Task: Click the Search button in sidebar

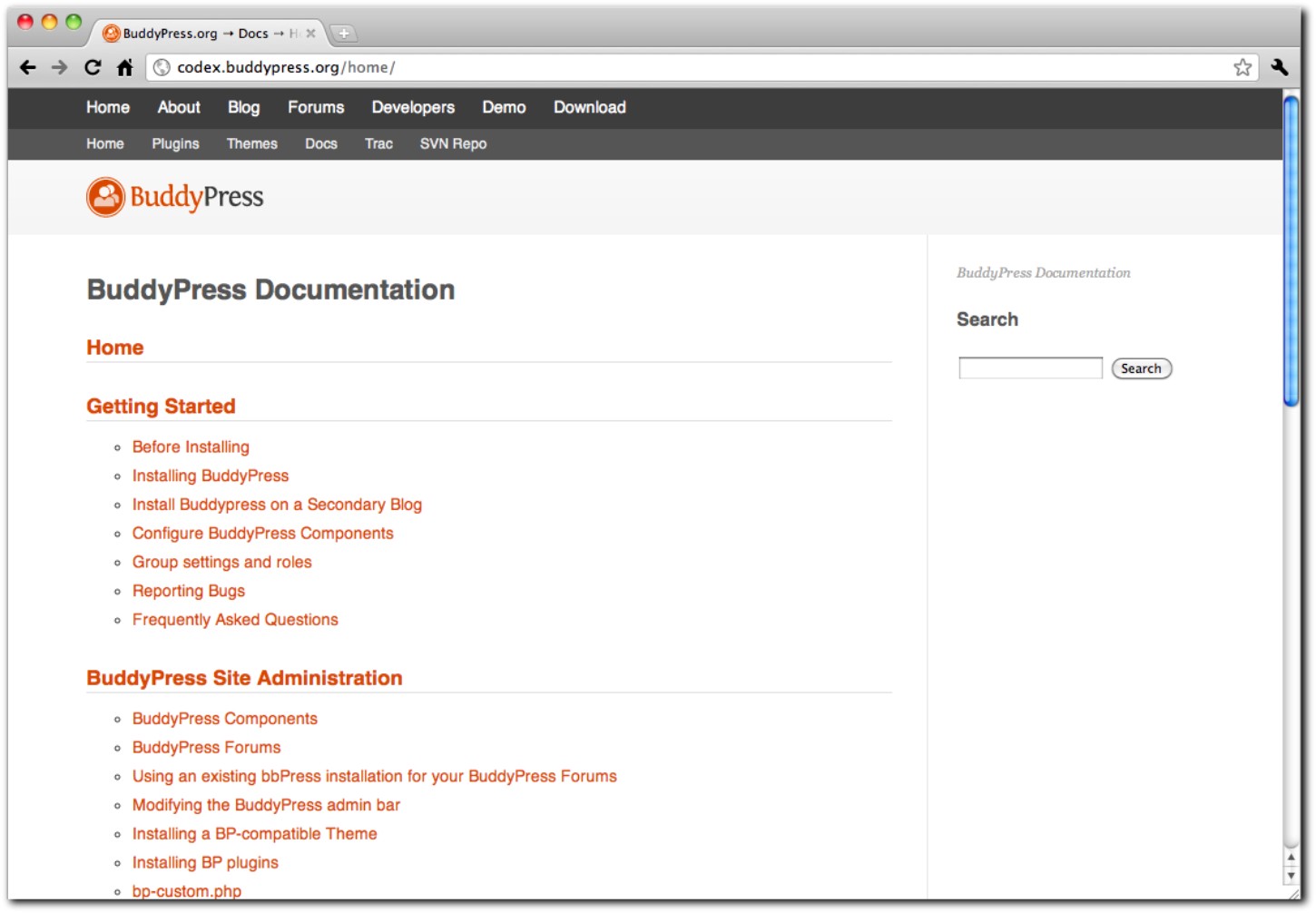Action: coord(1142,368)
